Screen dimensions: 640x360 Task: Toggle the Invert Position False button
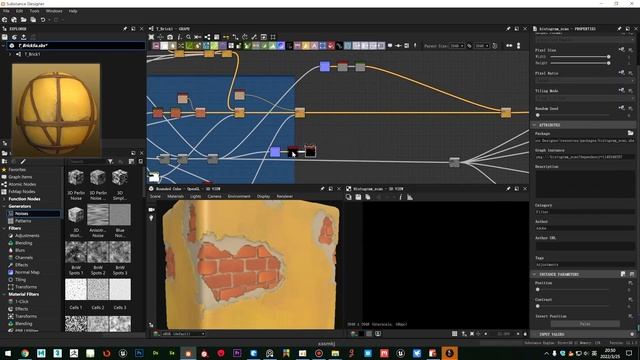[x=585, y=324]
